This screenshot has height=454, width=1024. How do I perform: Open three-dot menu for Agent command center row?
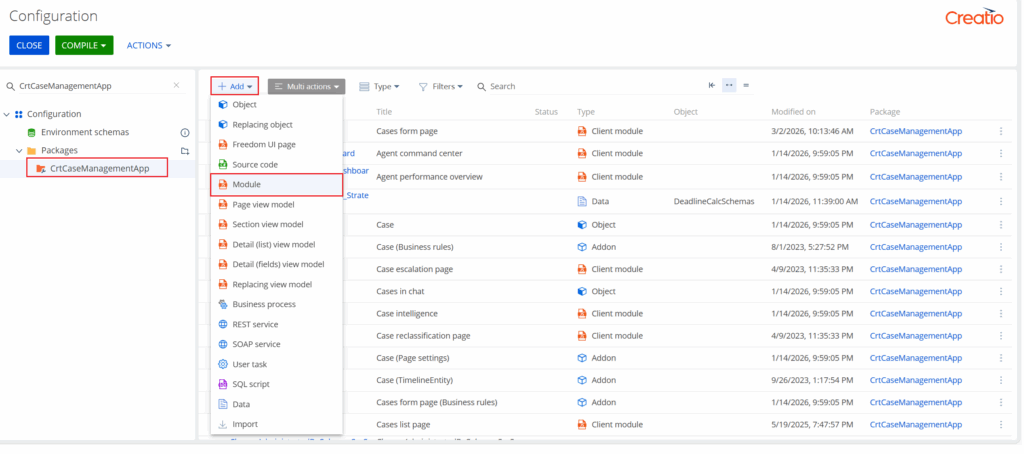point(1001,153)
